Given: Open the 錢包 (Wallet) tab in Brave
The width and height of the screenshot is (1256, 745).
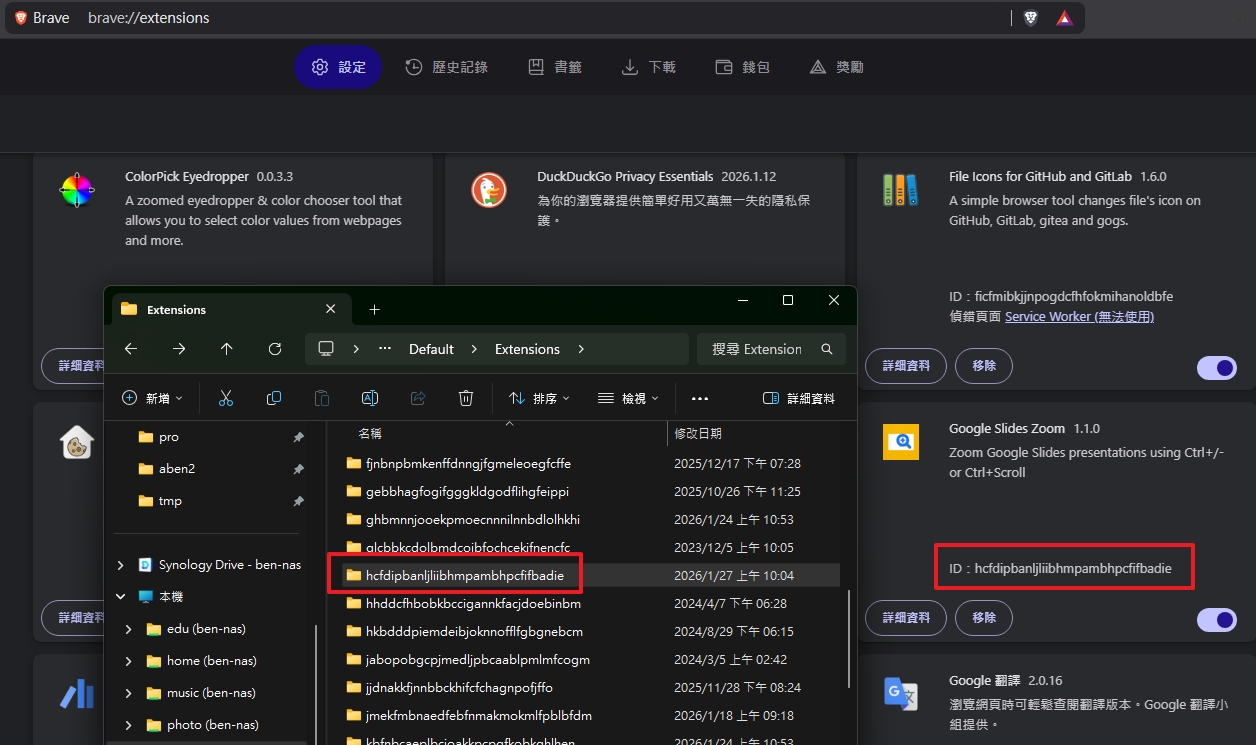Looking at the screenshot, I should click(743, 67).
